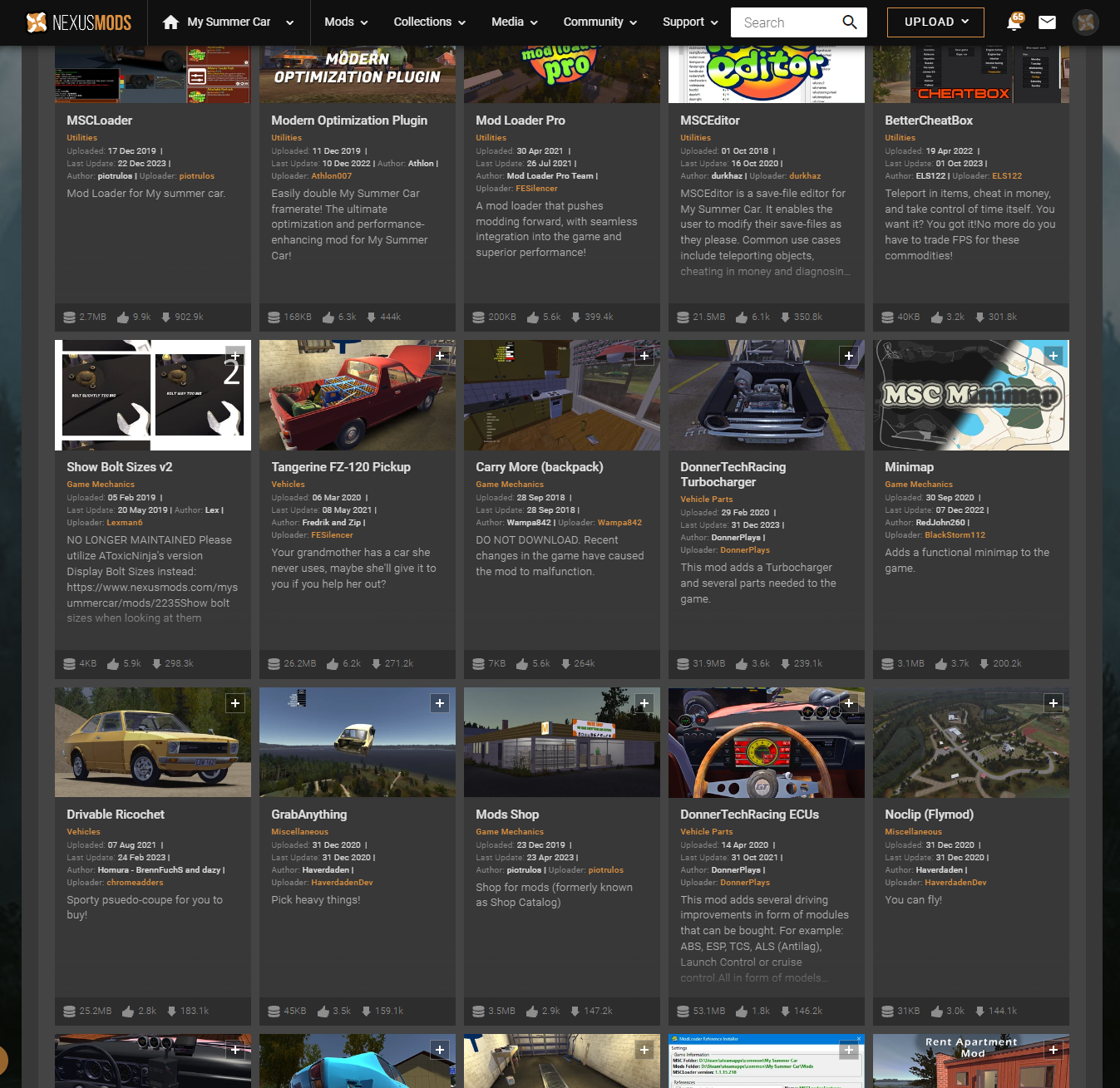Open the GrabAnything mod title

pyautogui.click(x=309, y=815)
